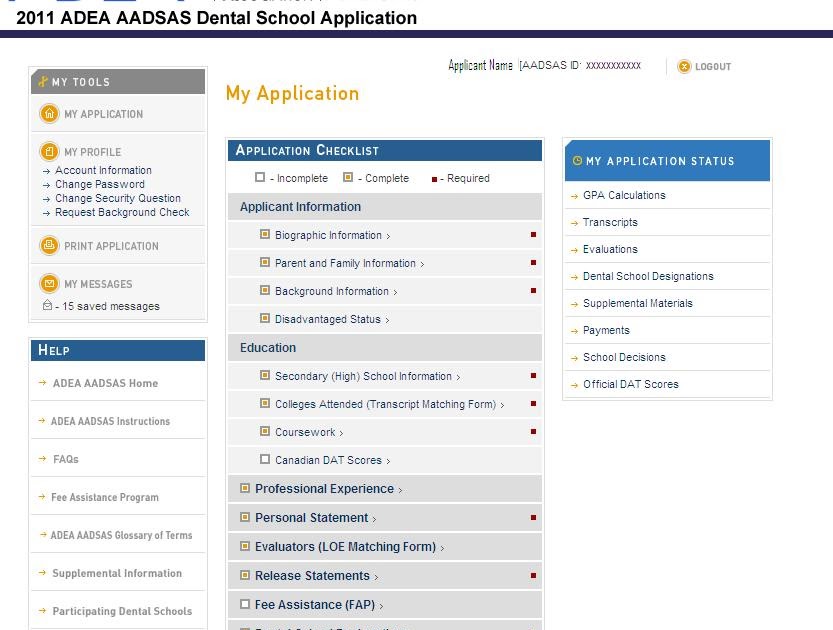Viewport: 833px width, 630px height.
Task: Click the Professional Experience status checkbox
Action: click(x=244, y=488)
